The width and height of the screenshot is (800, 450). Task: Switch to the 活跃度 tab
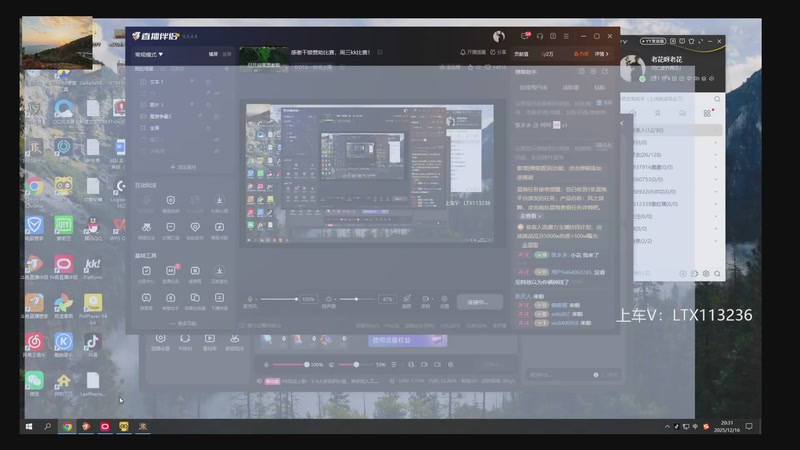(570, 88)
